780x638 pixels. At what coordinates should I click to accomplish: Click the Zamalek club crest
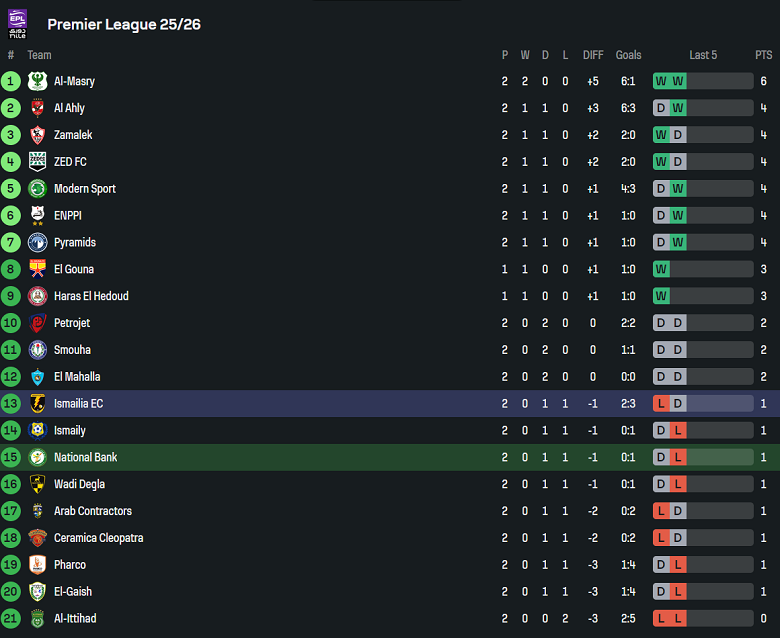point(38,135)
